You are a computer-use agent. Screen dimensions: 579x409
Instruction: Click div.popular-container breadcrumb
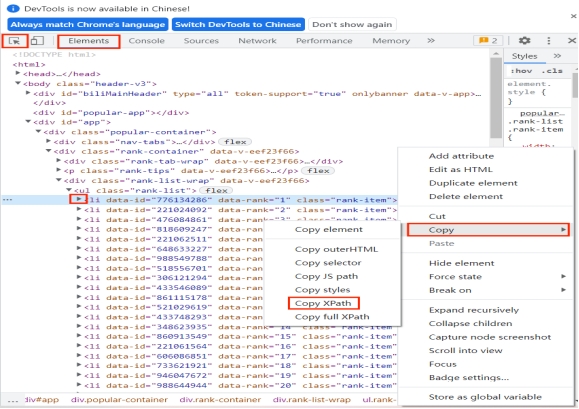[119, 400]
